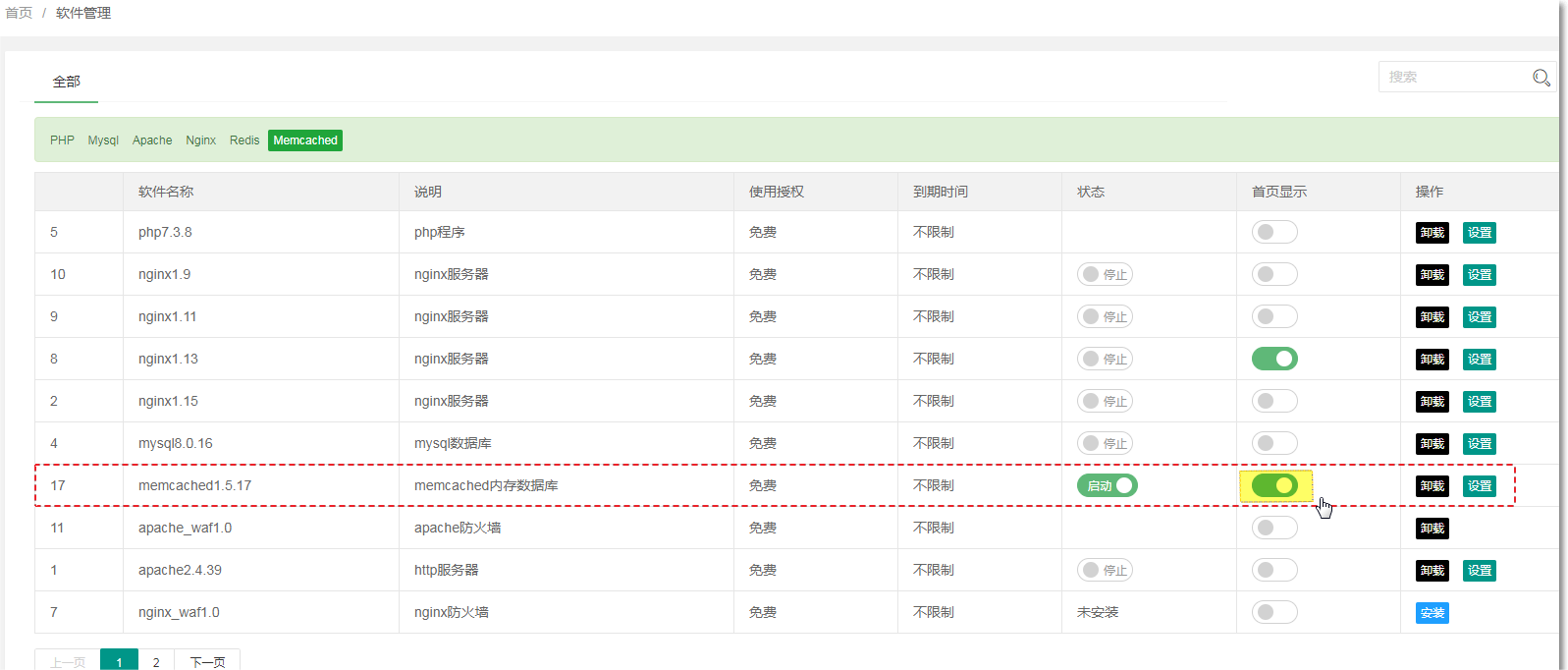The width and height of the screenshot is (1568, 670).
Task: Install nginx_waf1.0 with the blue button
Action: (x=1432, y=613)
